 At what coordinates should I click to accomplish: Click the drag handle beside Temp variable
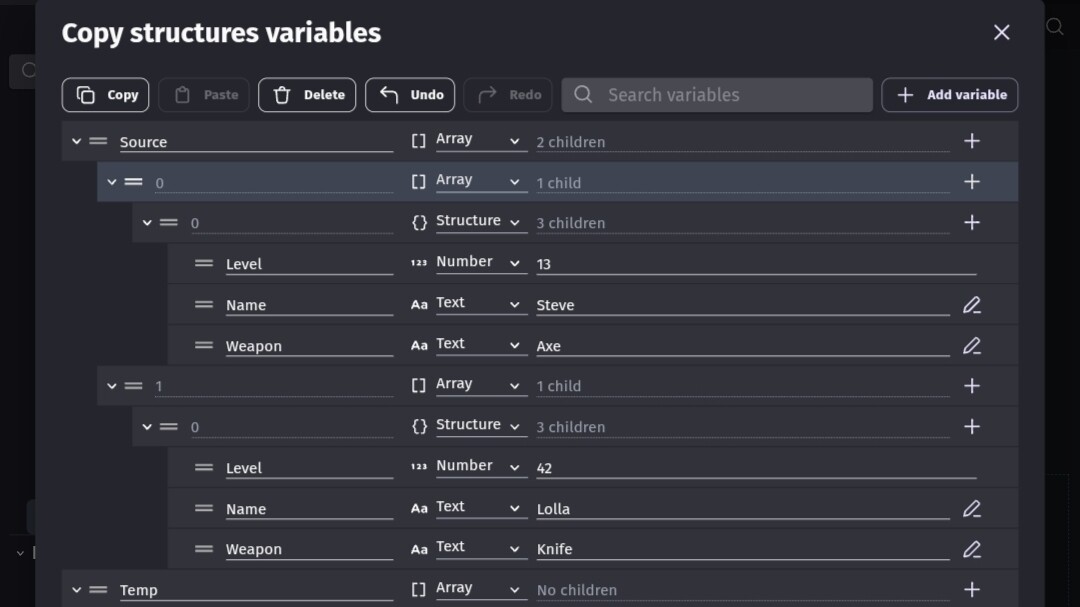(98, 590)
